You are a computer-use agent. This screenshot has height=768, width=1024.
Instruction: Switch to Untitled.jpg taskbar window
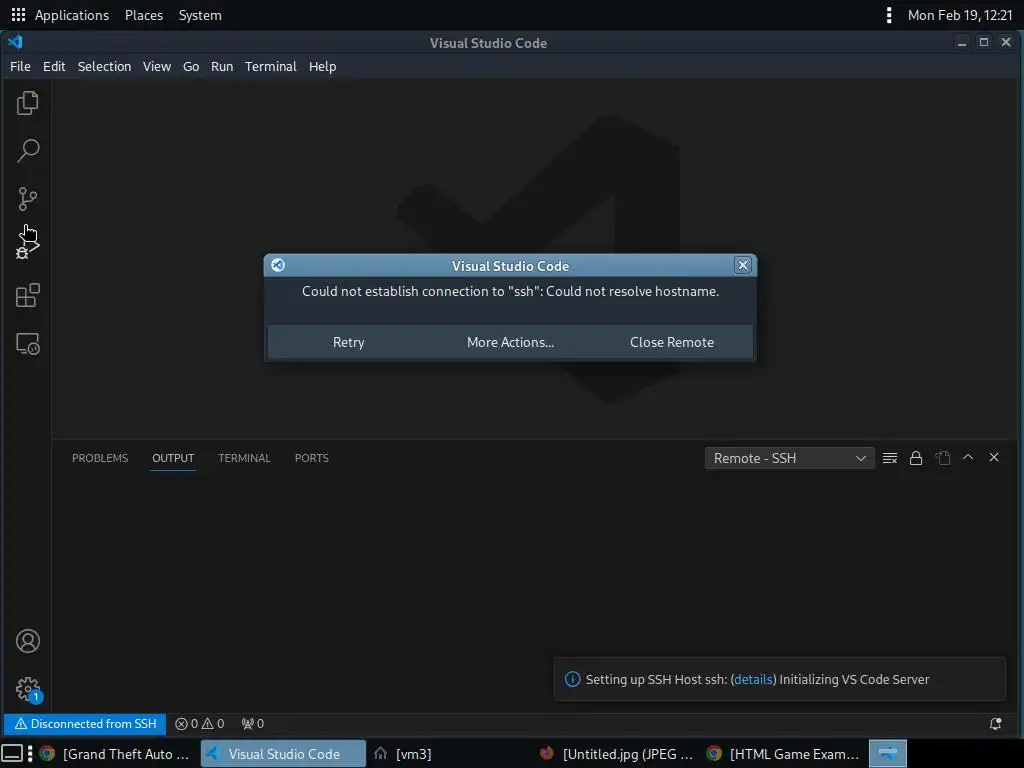point(617,754)
